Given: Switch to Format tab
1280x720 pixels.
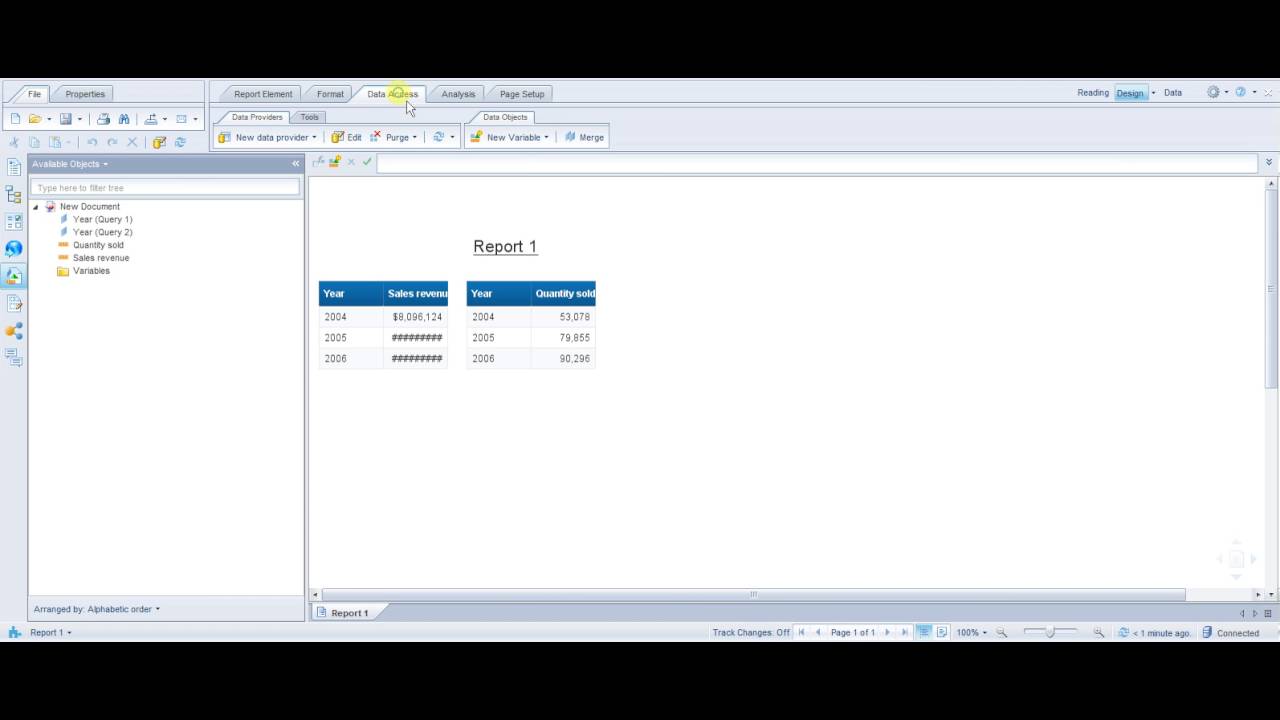Looking at the screenshot, I should (x=330, y=94).
